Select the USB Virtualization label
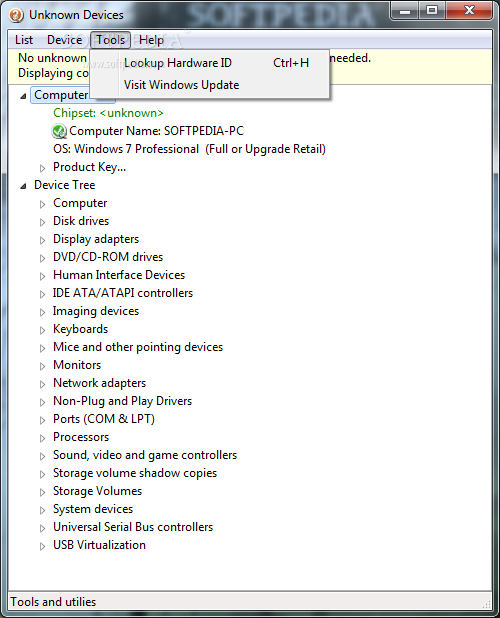This screenshot has width=500, height=618. [x=99, y=545]
